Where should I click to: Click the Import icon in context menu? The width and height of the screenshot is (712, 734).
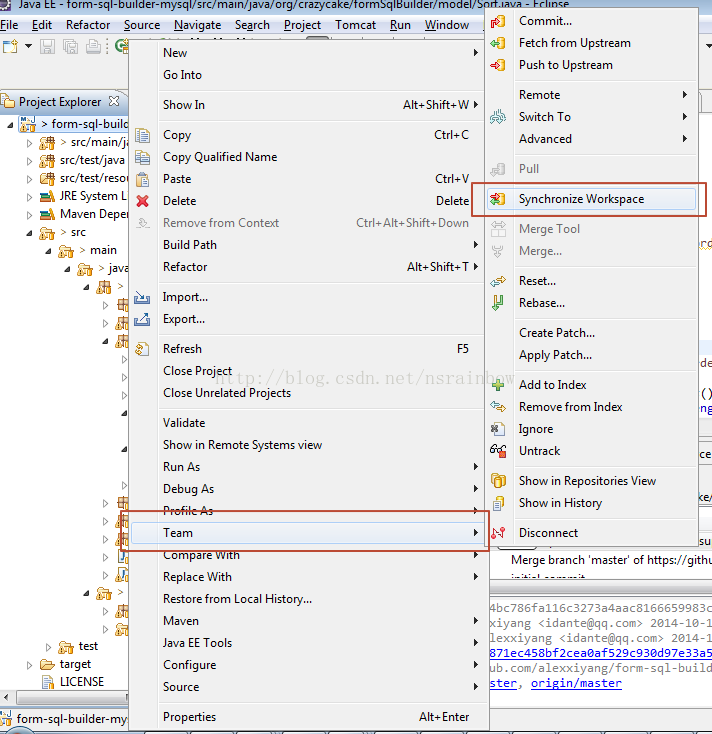142,297
